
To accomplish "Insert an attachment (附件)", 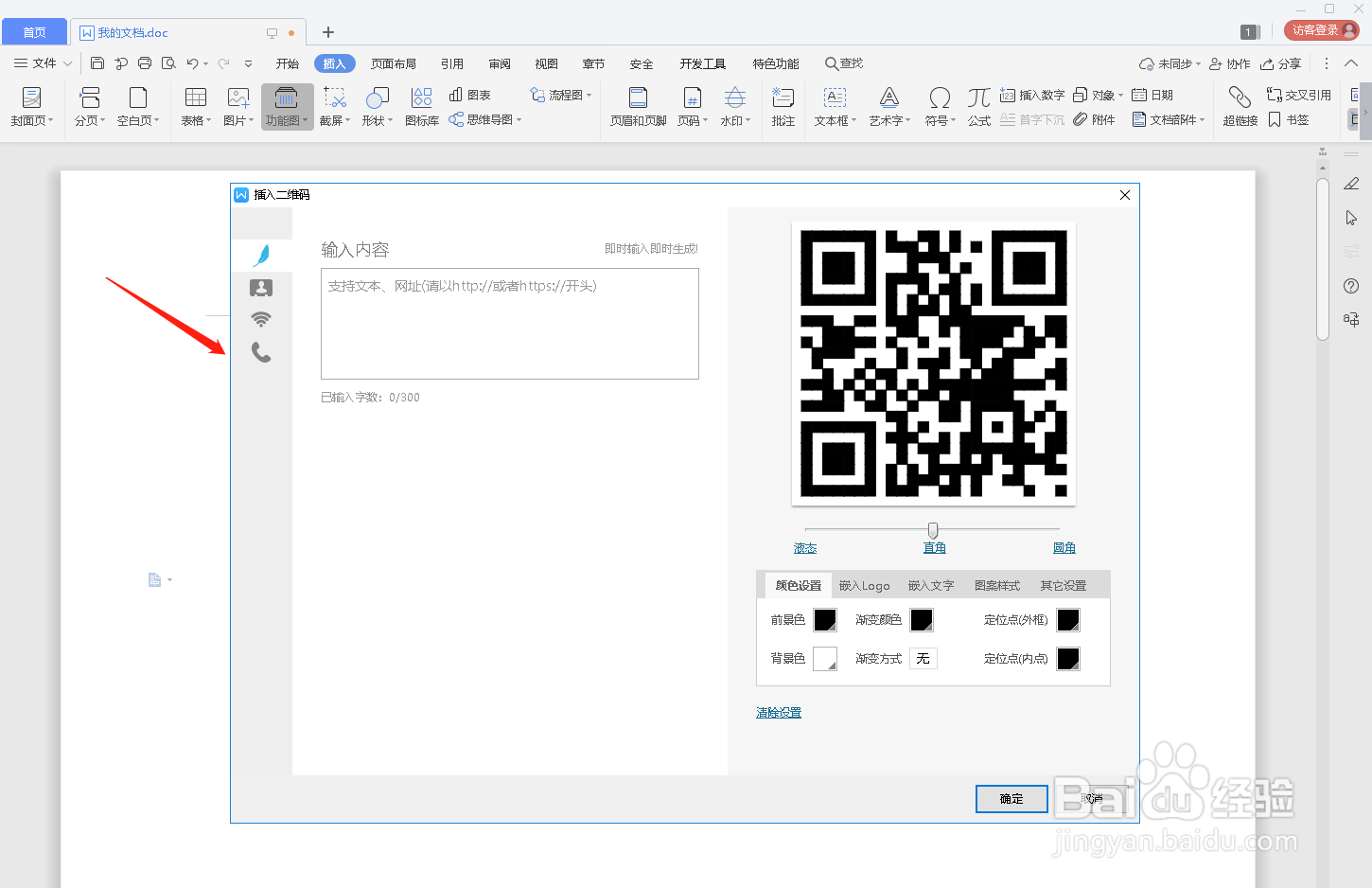I will (x=1095, y=119).
